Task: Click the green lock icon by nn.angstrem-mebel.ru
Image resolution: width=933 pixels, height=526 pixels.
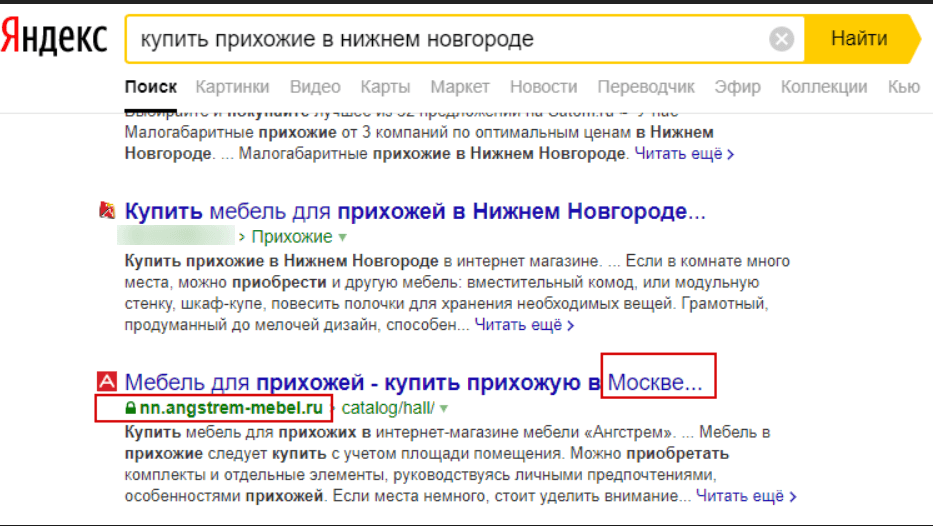Action: [130, 408]
